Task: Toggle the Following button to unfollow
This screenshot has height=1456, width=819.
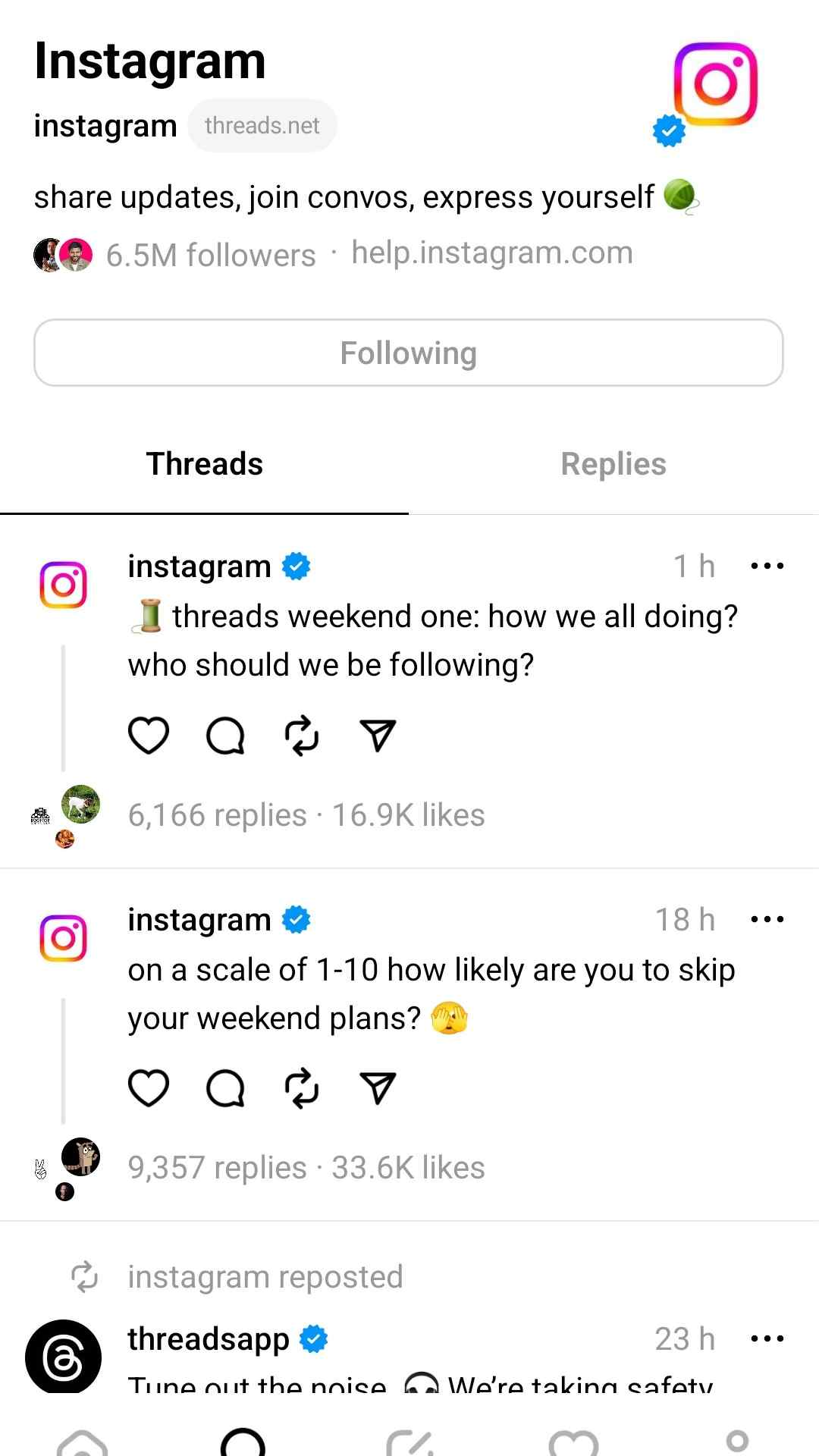Action: coord(409,352)
